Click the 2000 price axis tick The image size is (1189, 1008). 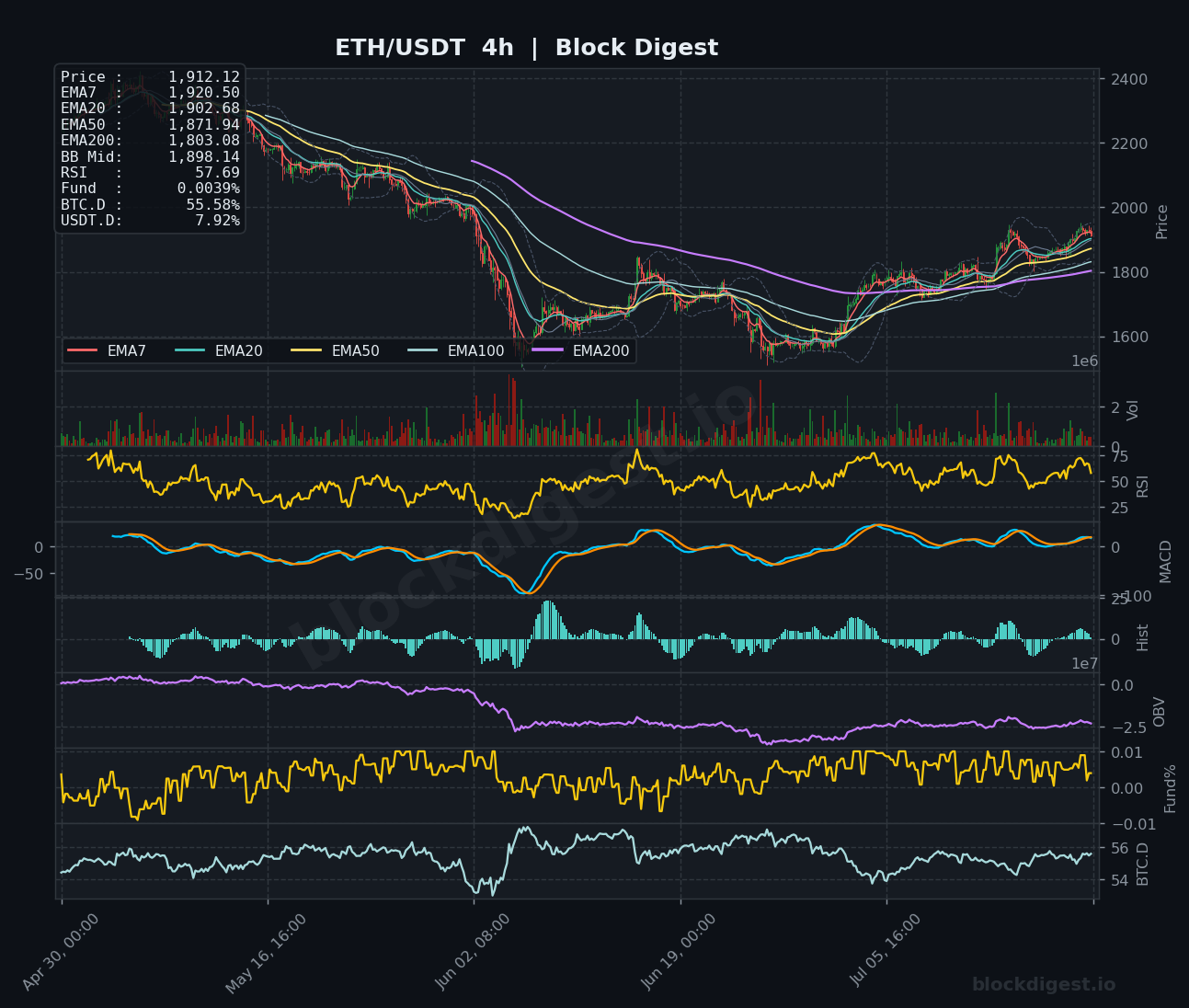(1129, 208)
